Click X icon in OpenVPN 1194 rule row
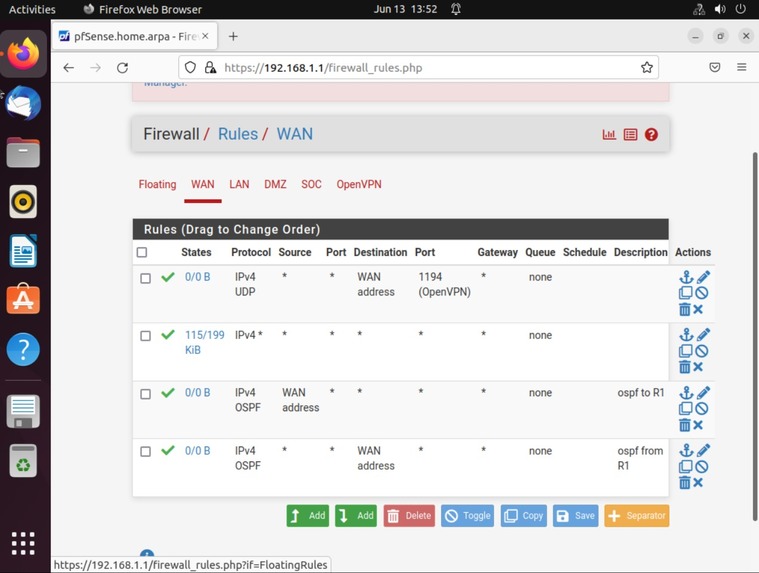Image resolution: width=759 pixels, height=573 pixels. (698, 309)
